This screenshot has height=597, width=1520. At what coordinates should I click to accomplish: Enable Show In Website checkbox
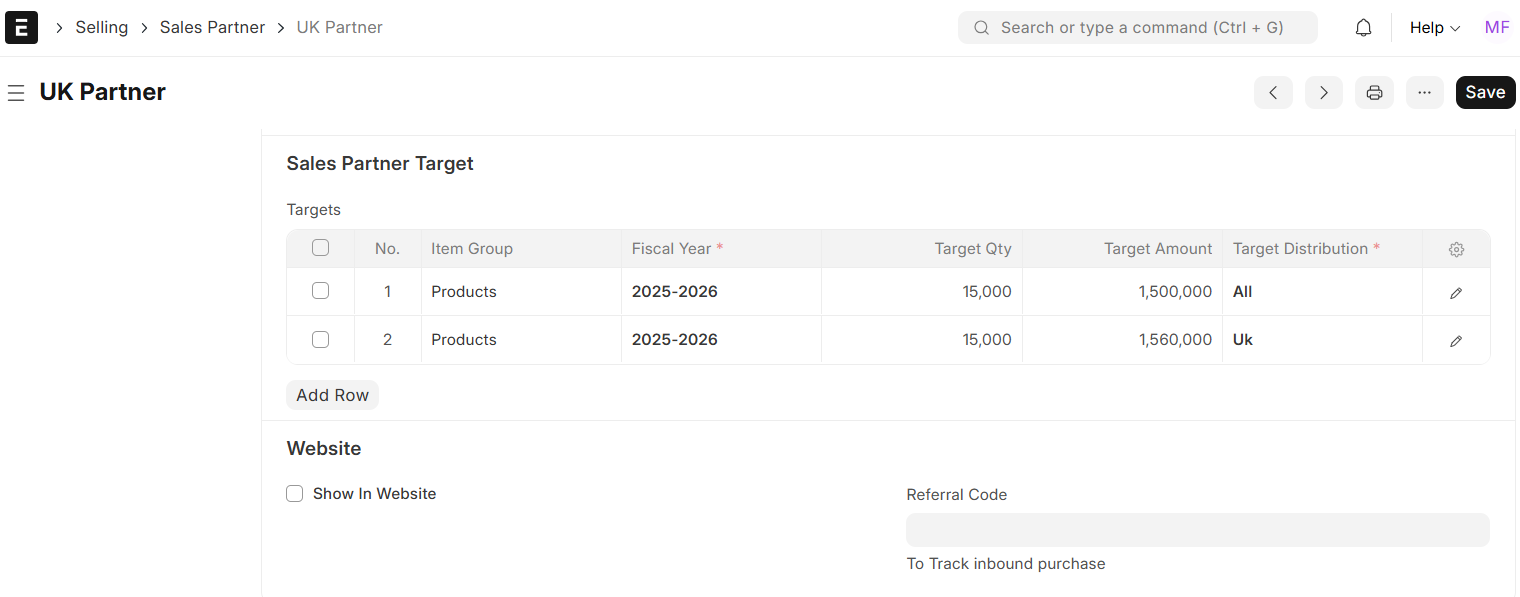click(x=295, y=494)
